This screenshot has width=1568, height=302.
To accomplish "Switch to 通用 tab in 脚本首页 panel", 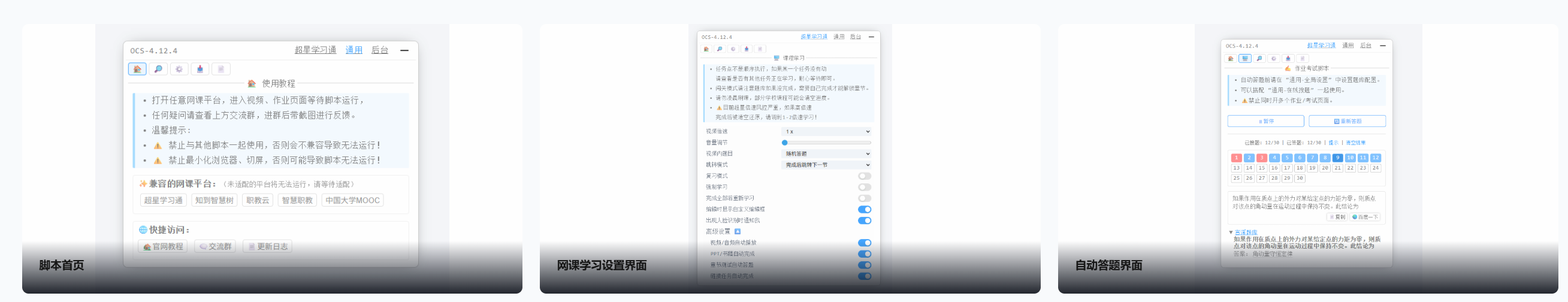I will 354,50.
